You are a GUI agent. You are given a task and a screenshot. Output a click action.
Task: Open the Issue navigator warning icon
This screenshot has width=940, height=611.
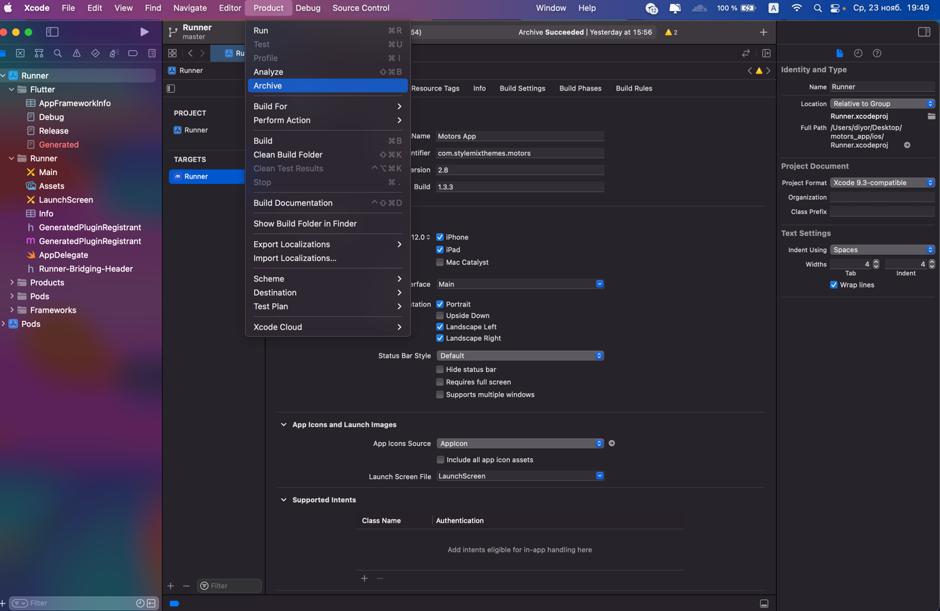(x=77, y=54)
